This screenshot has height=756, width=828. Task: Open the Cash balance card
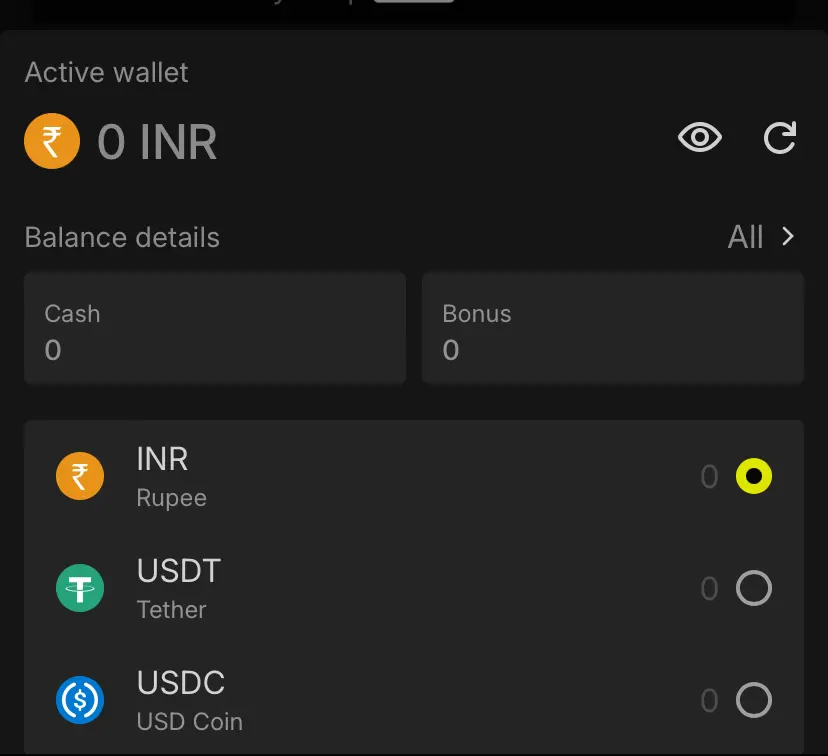click(215, 328)
